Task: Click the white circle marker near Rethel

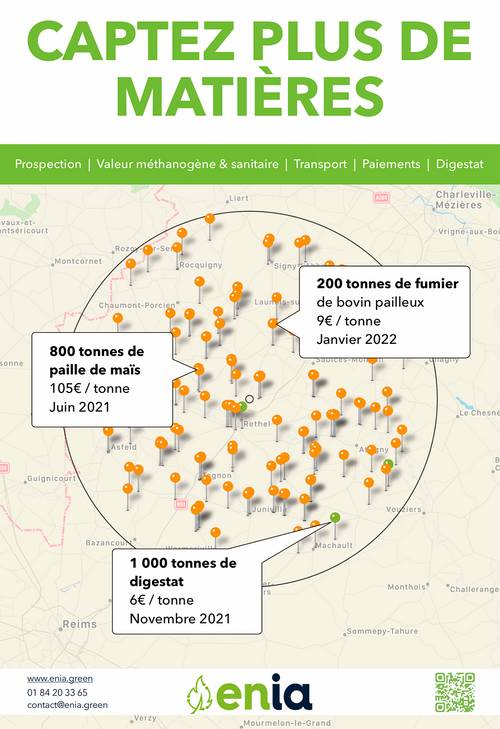Action: tap(249, 399)
